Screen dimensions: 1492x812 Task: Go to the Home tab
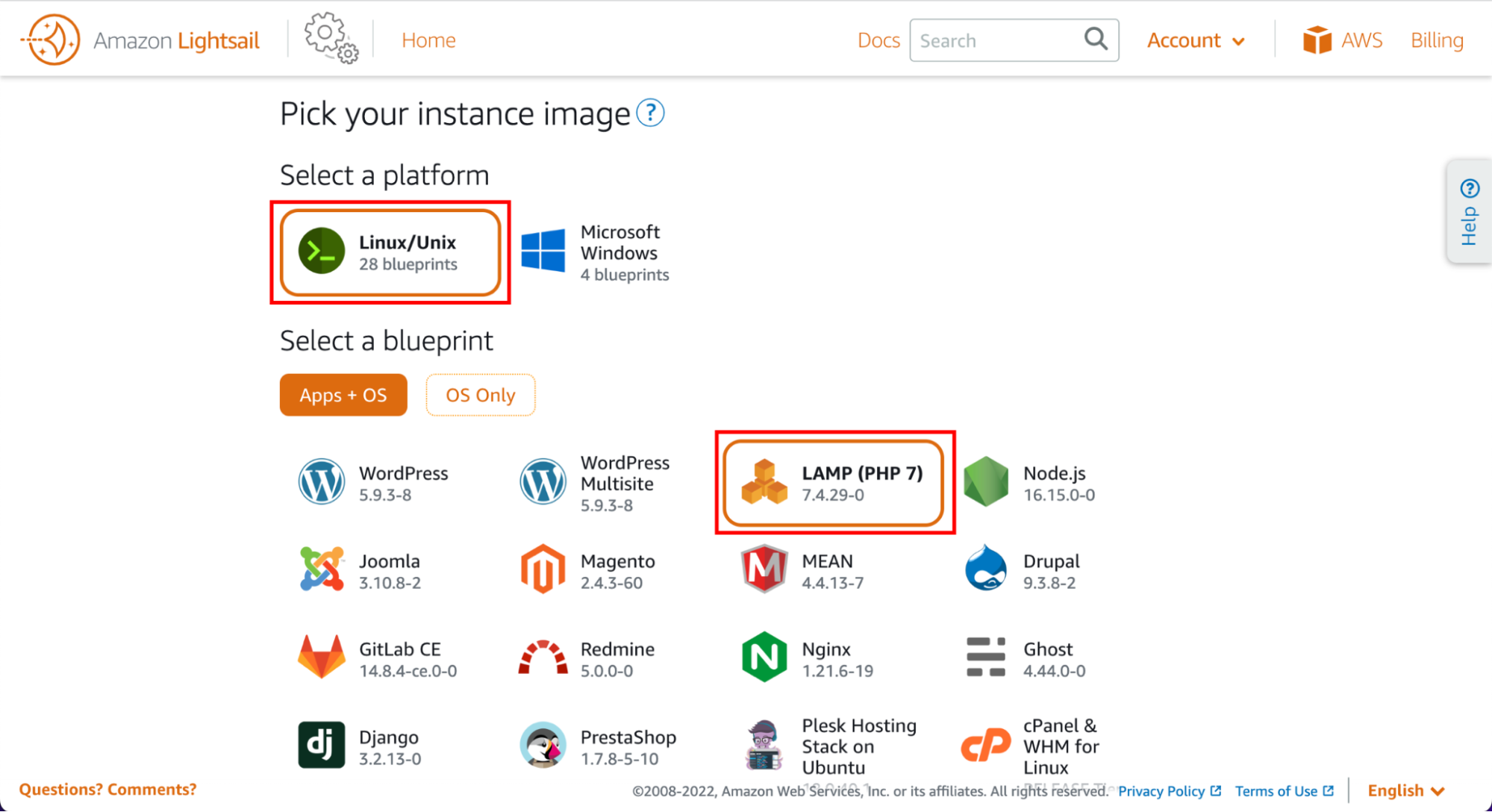(x=428, y=40)
